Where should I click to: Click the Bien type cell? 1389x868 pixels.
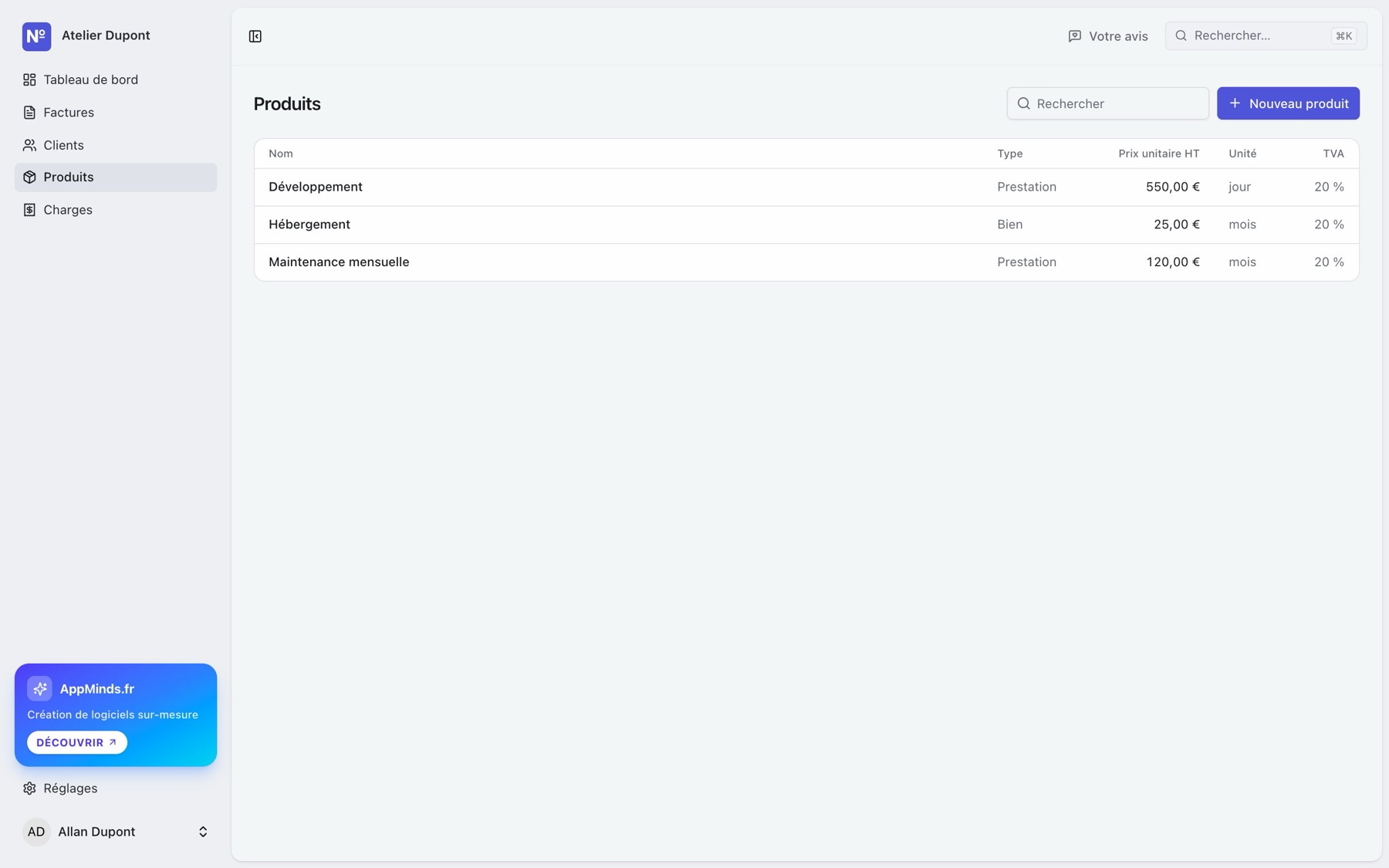click(x=1009, y=225)
